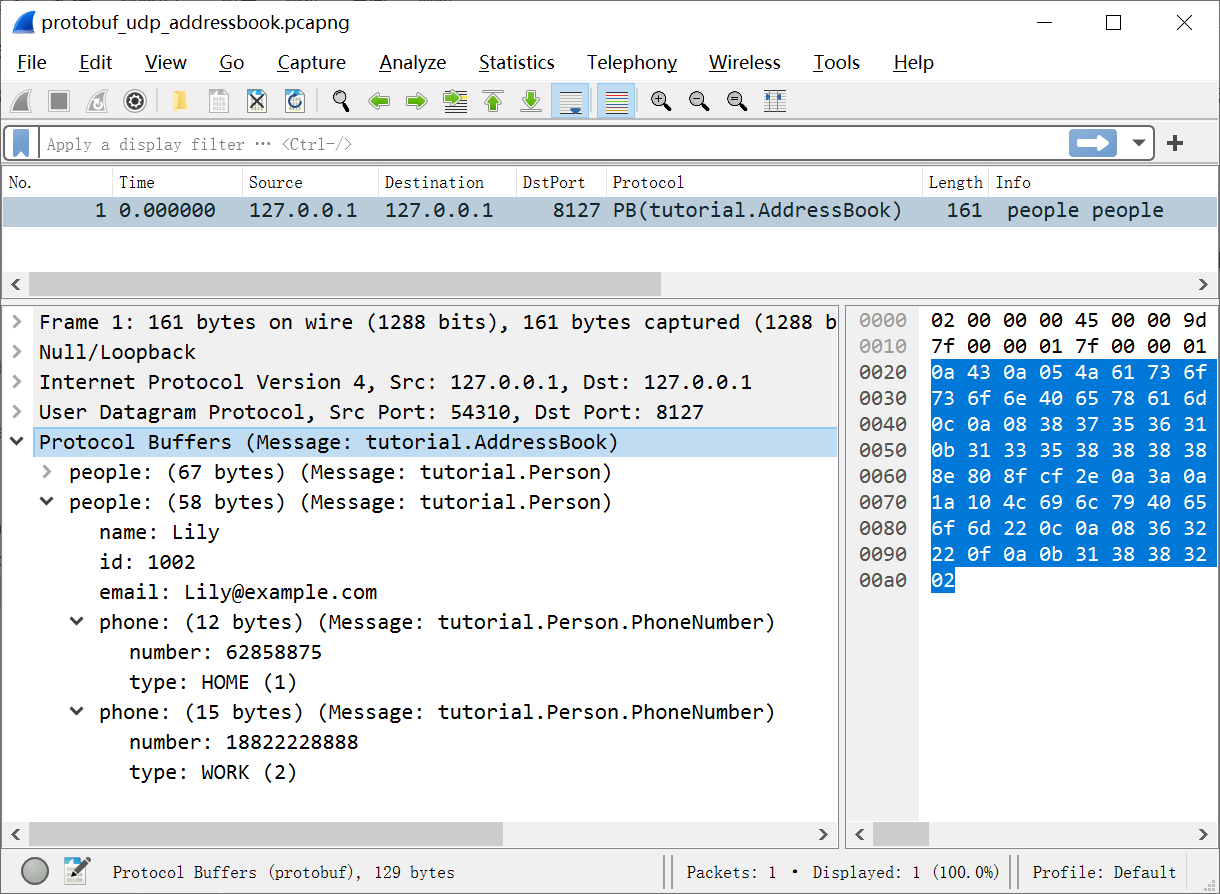
Task: Open capture options via the gear icon
Action: [x=134, y=100]
